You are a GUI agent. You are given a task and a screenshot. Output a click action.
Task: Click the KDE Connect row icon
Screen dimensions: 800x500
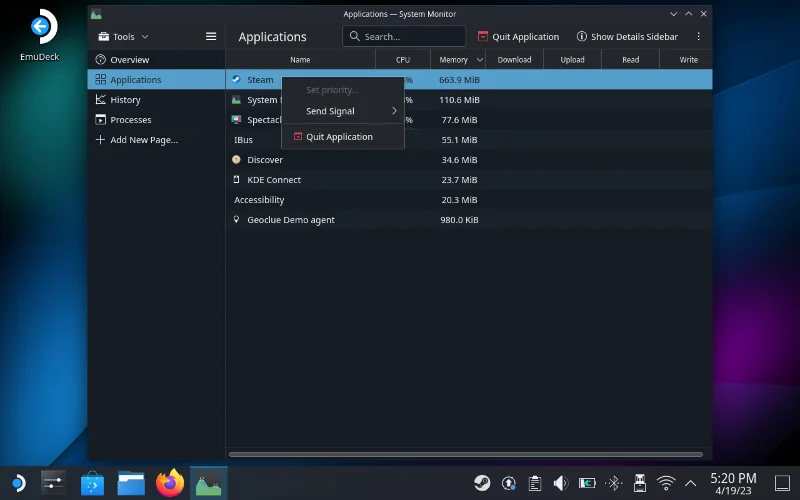point(236,180)
